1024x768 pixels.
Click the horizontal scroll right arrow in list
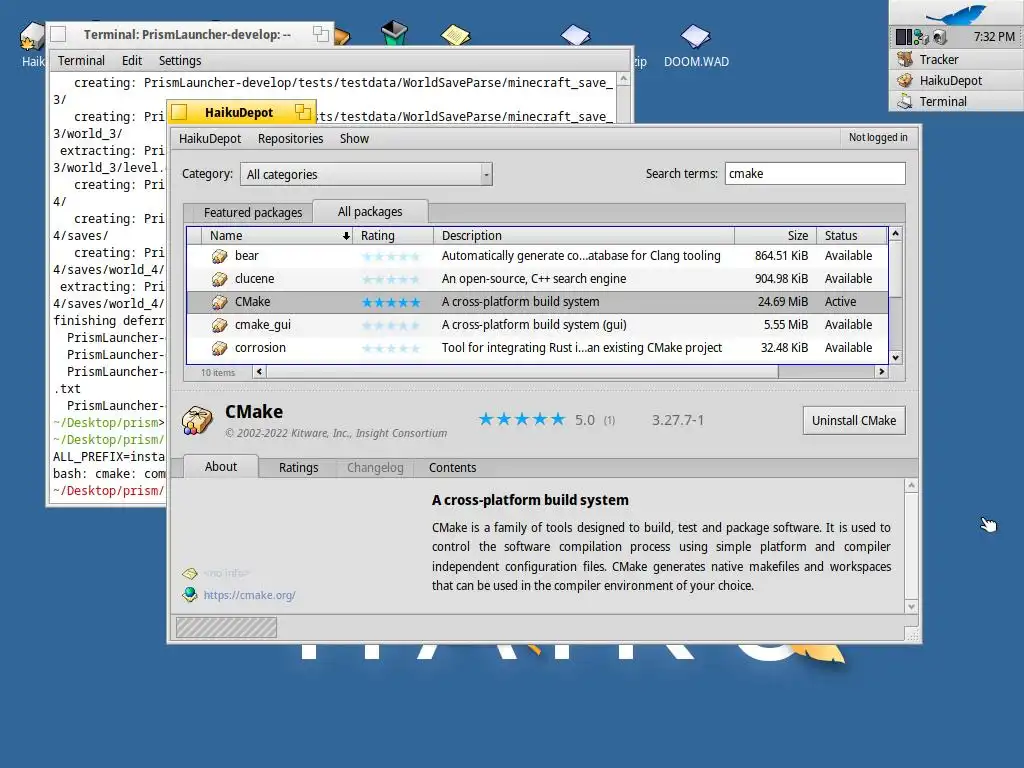pos(881,372)
